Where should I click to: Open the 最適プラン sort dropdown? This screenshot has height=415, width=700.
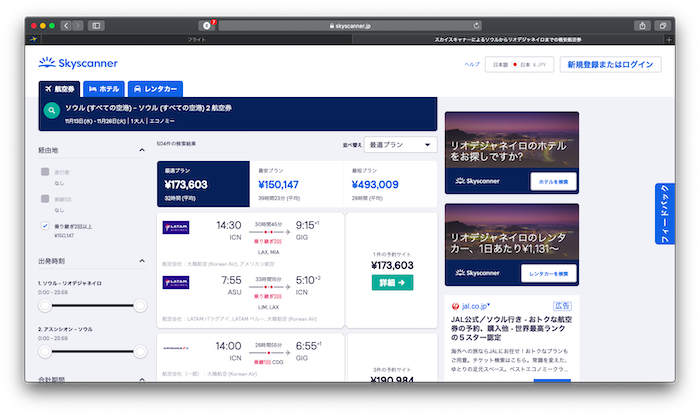pyautogui.click(x=400, y=145)
